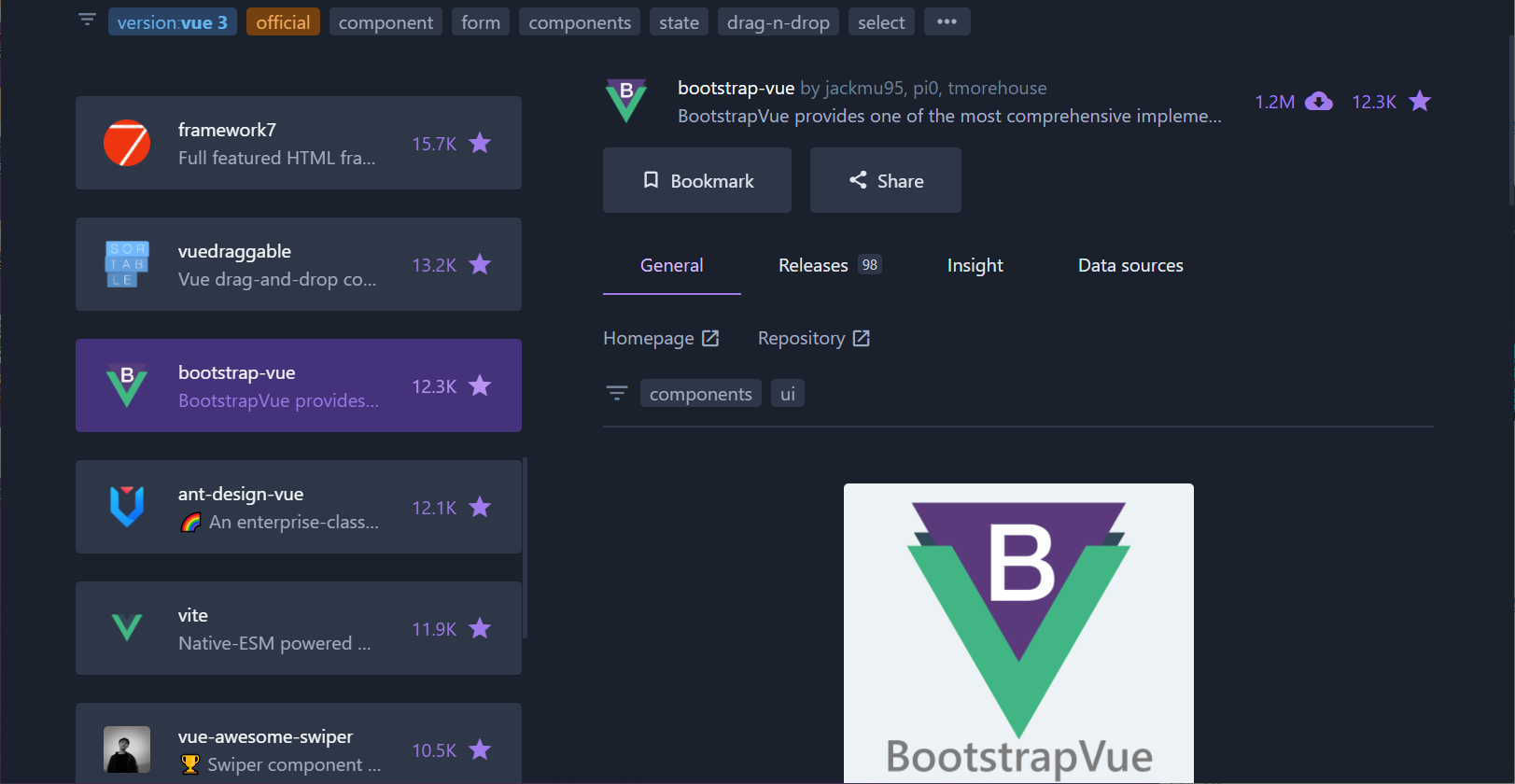
Task: Open the Repository link
Action: (x=814, y=338)
